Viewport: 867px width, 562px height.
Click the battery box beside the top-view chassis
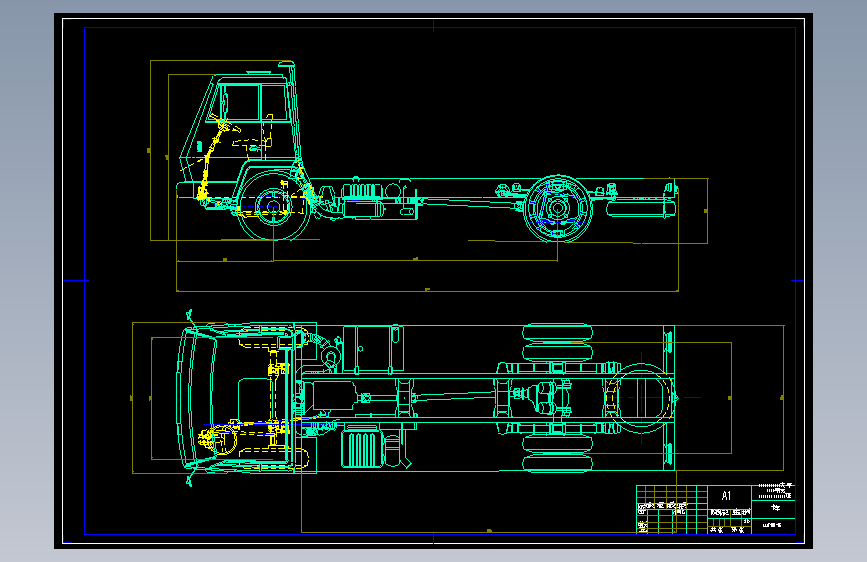pos(363,448)
